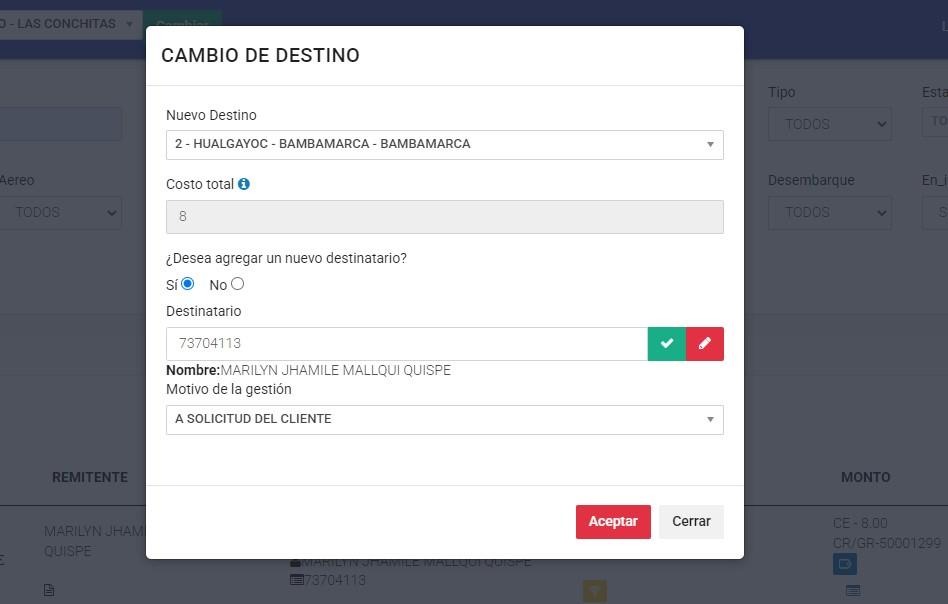The height and width of the screenshot is (604, 948).
Task: Click card icon below the MONTO amount
Action: pos(853,590)
